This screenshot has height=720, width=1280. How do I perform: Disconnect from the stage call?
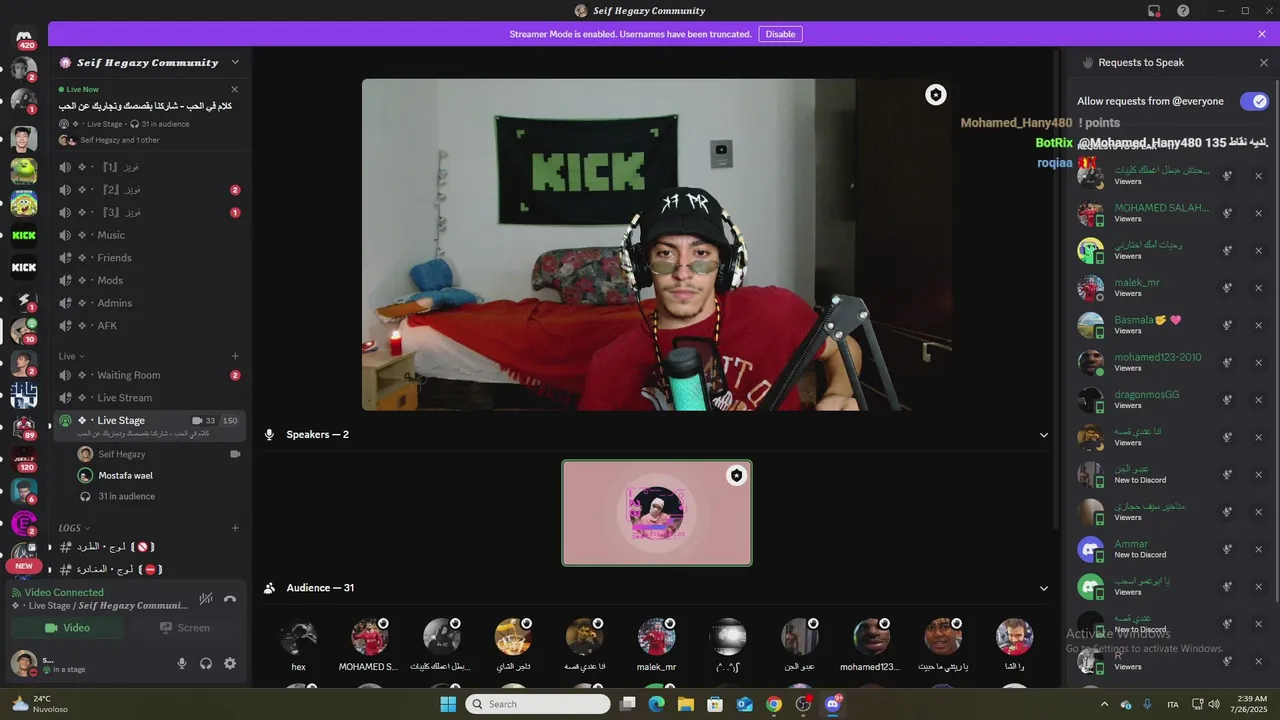[230, 599]
